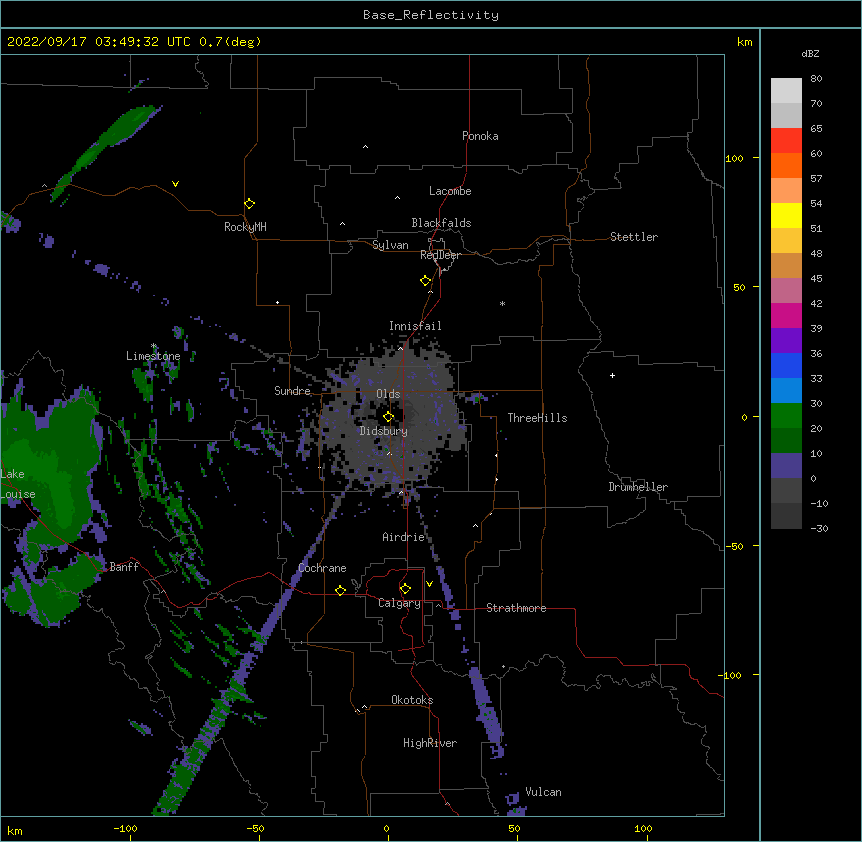Click the yellow diamond marker above Calgary label
Screen dimensions: 862x842
pos(405,589)
